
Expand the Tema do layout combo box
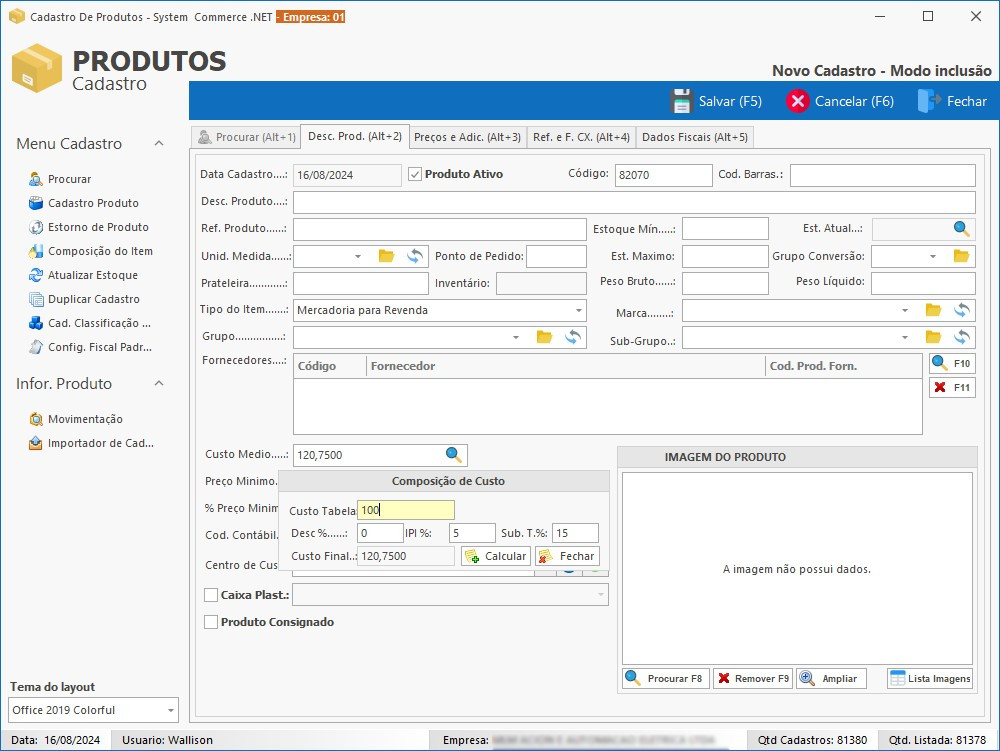point(170,710)
